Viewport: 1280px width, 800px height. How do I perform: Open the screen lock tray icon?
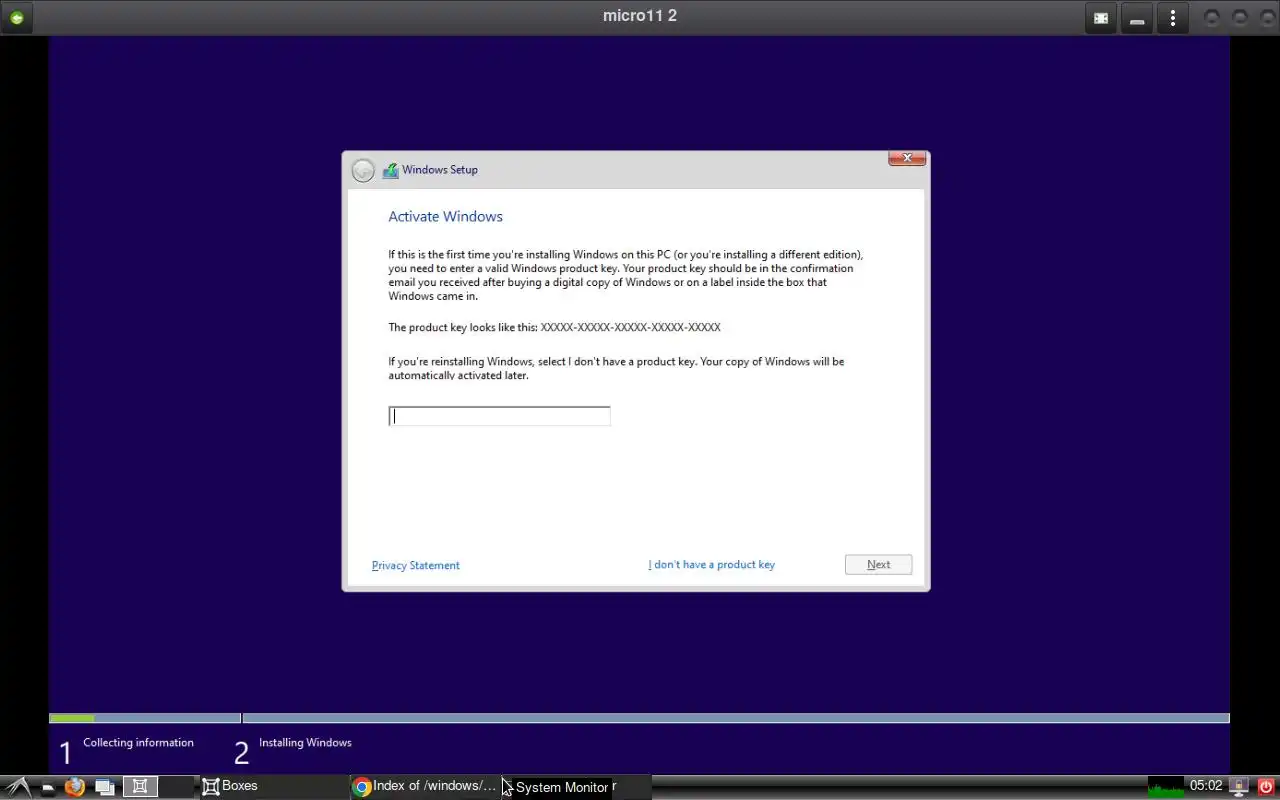[1239, 787]
